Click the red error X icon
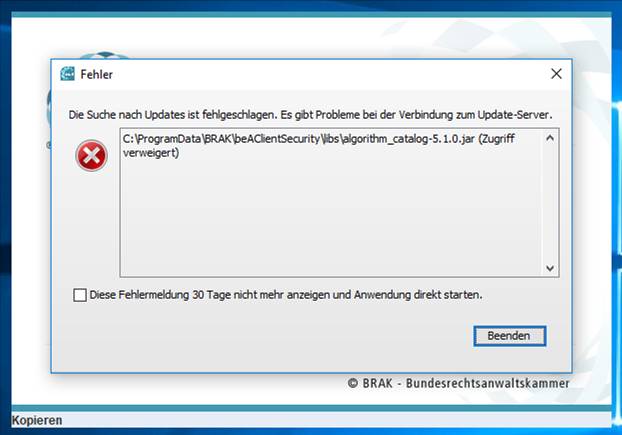Screen dimensions: 622x435 point(91,155)
